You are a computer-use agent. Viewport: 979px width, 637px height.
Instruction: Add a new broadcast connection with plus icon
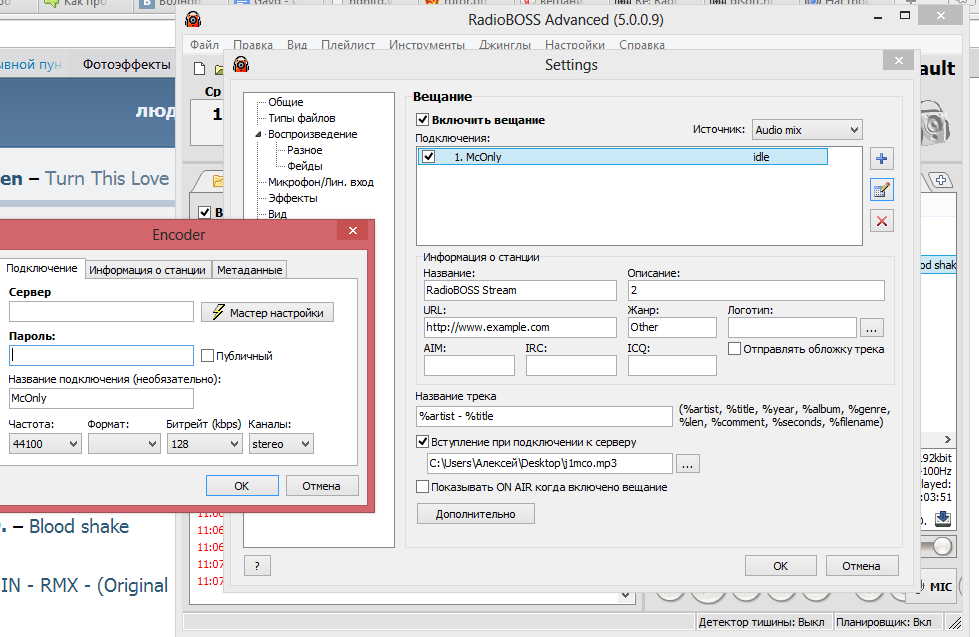[x=882, y=159]
